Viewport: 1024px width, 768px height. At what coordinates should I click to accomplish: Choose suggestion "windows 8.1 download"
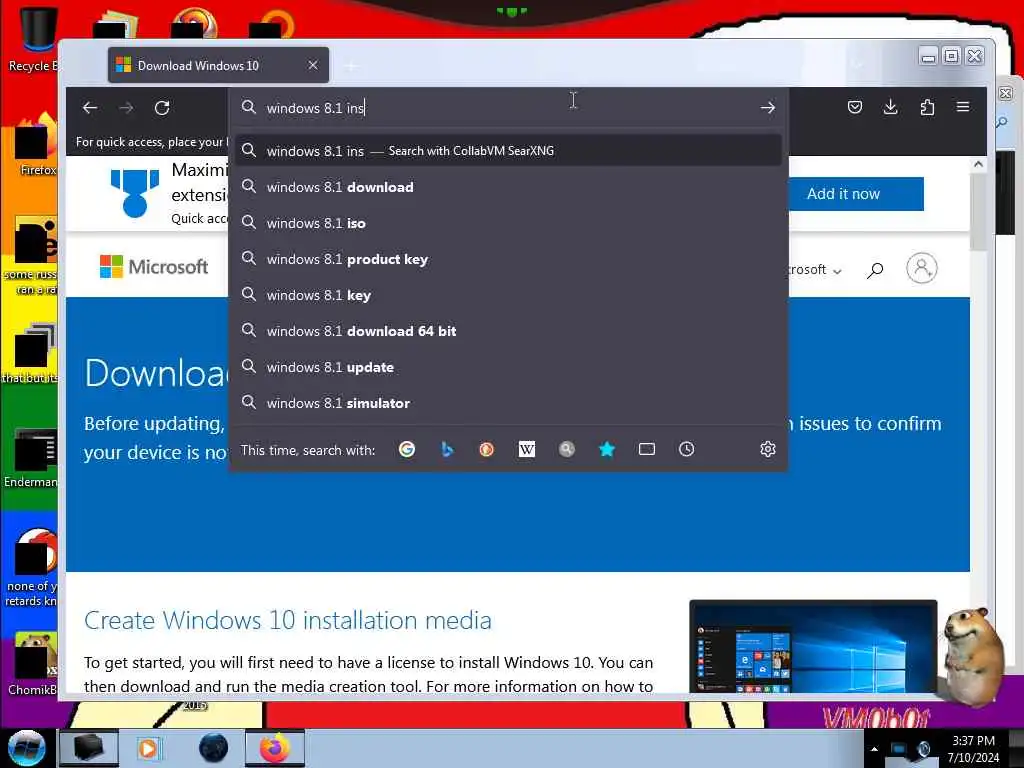(508, 187)
